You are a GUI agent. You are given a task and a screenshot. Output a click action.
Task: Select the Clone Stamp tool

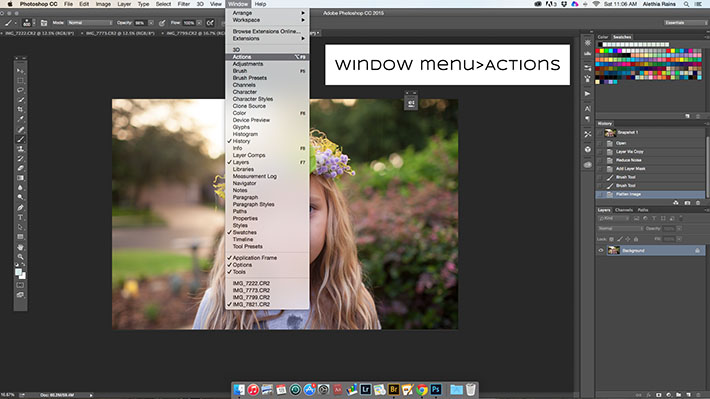[20, 149]
